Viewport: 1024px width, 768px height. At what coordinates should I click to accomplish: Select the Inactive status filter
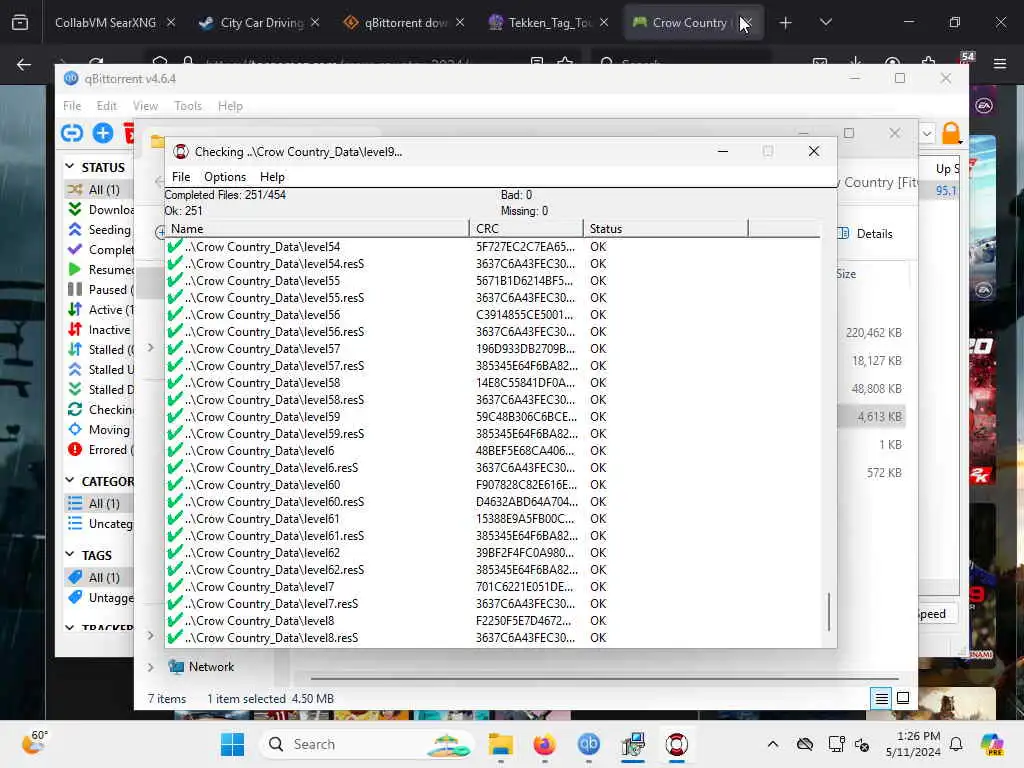(100, 330)
